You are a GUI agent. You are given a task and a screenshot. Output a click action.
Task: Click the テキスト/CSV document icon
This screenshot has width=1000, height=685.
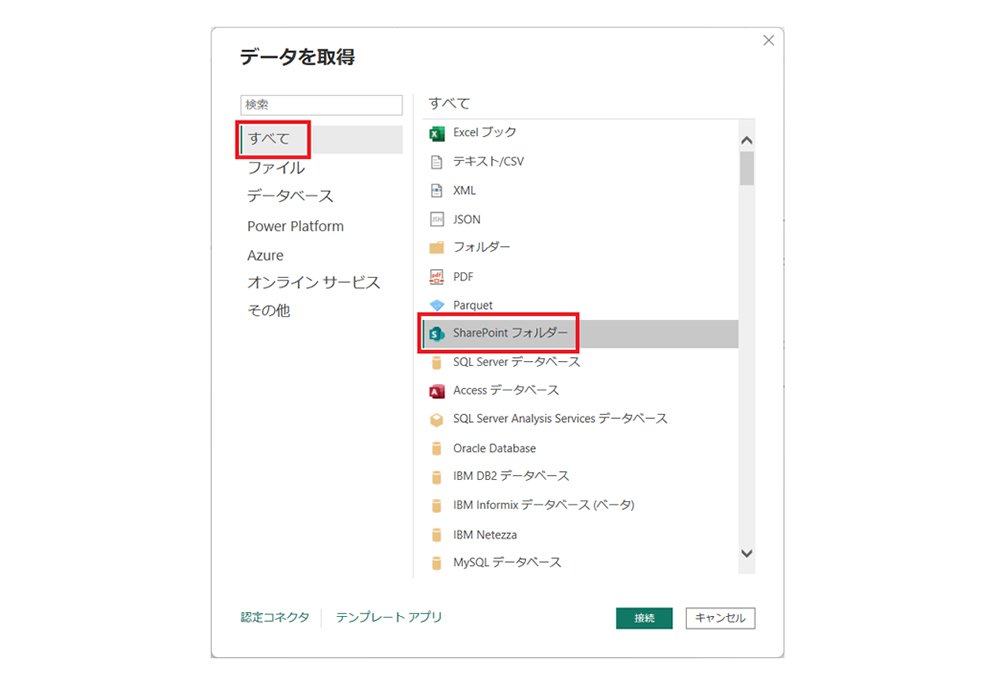[x=437, y=162]
